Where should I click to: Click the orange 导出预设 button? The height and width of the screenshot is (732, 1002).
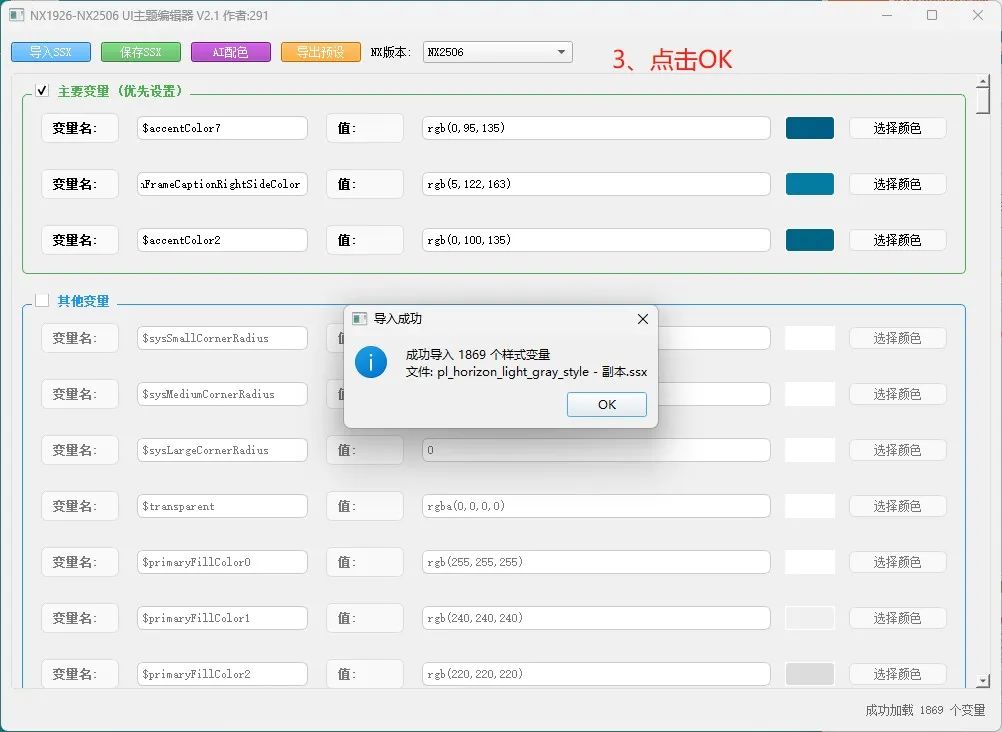(321, 52)
